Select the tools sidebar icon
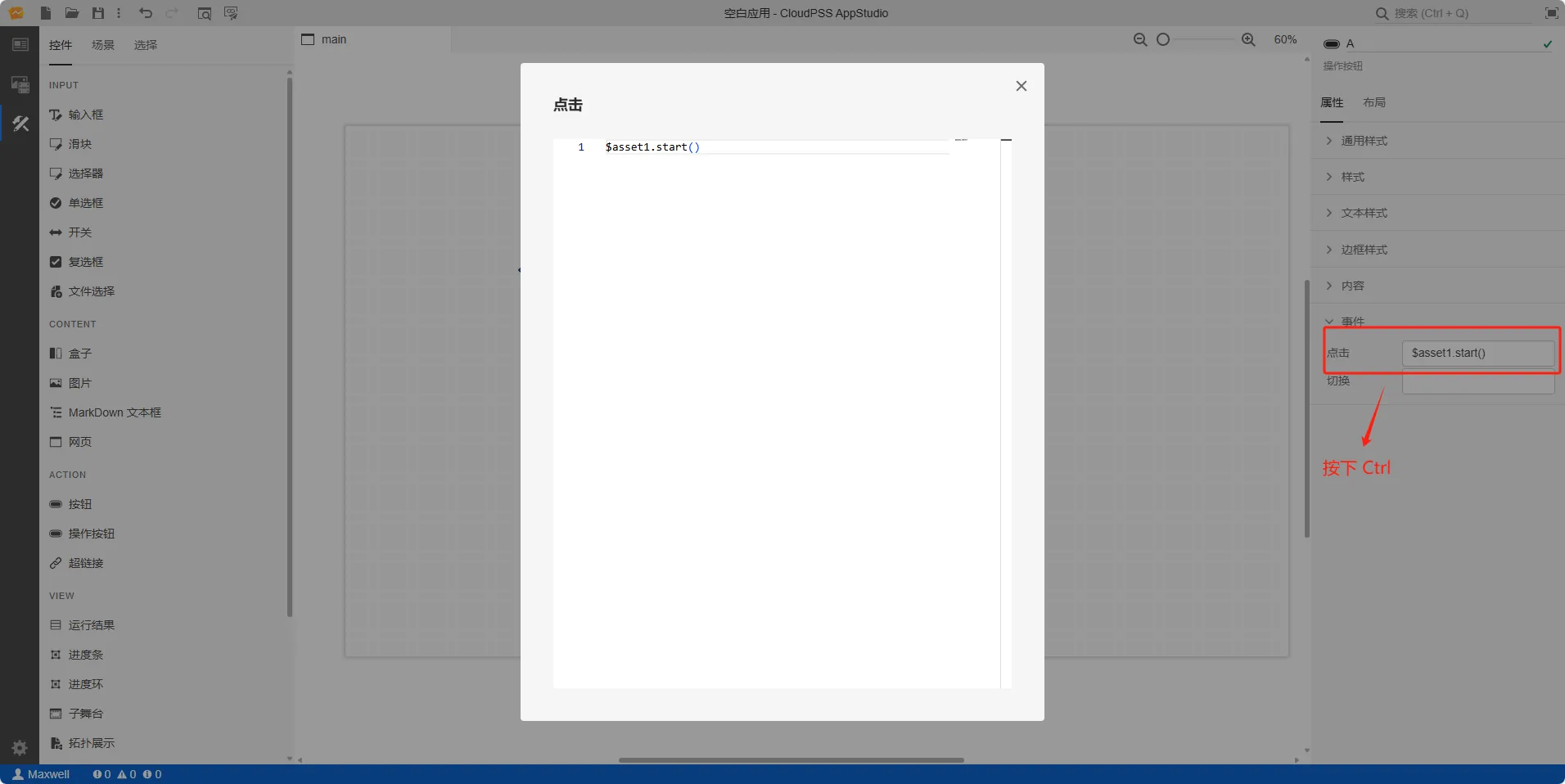The image size is (1565, 784). (x=20, y=124)
